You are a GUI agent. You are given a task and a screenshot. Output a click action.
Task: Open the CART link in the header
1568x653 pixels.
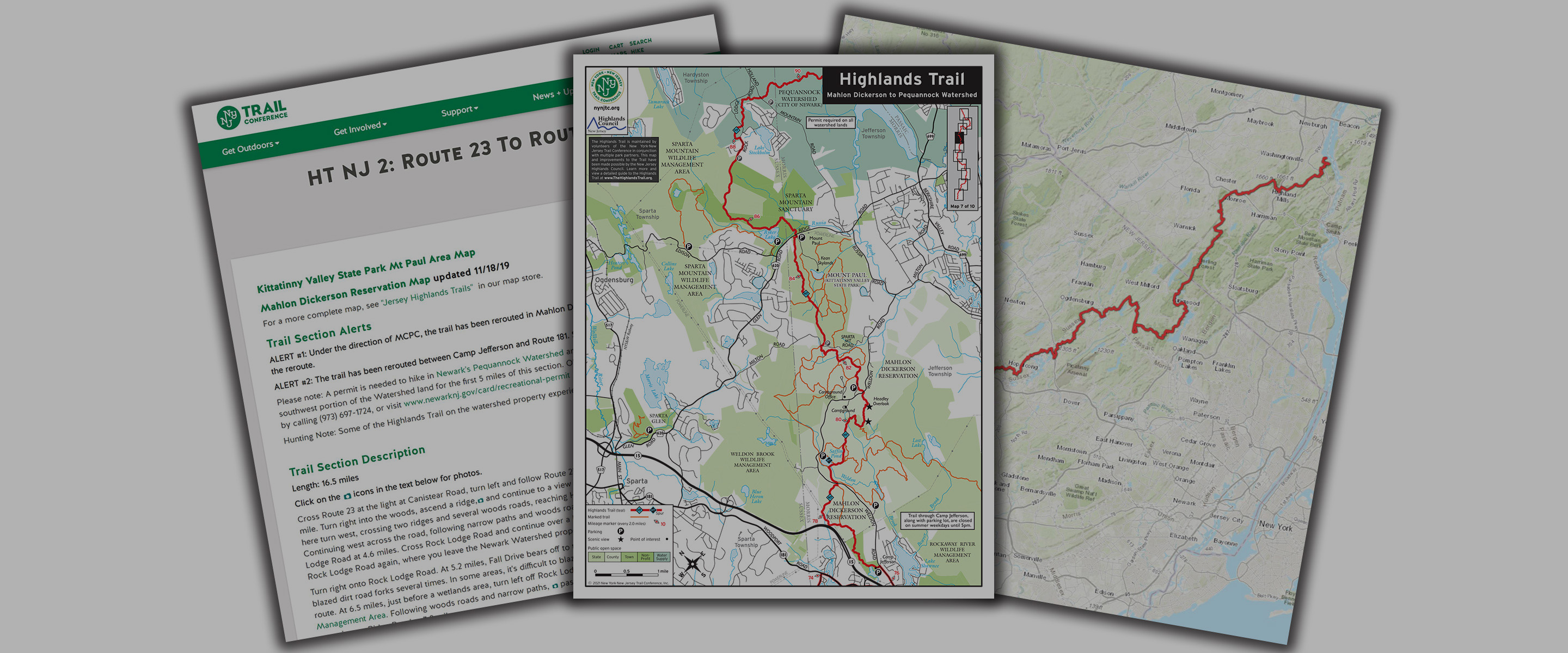[x=616, y=46]
